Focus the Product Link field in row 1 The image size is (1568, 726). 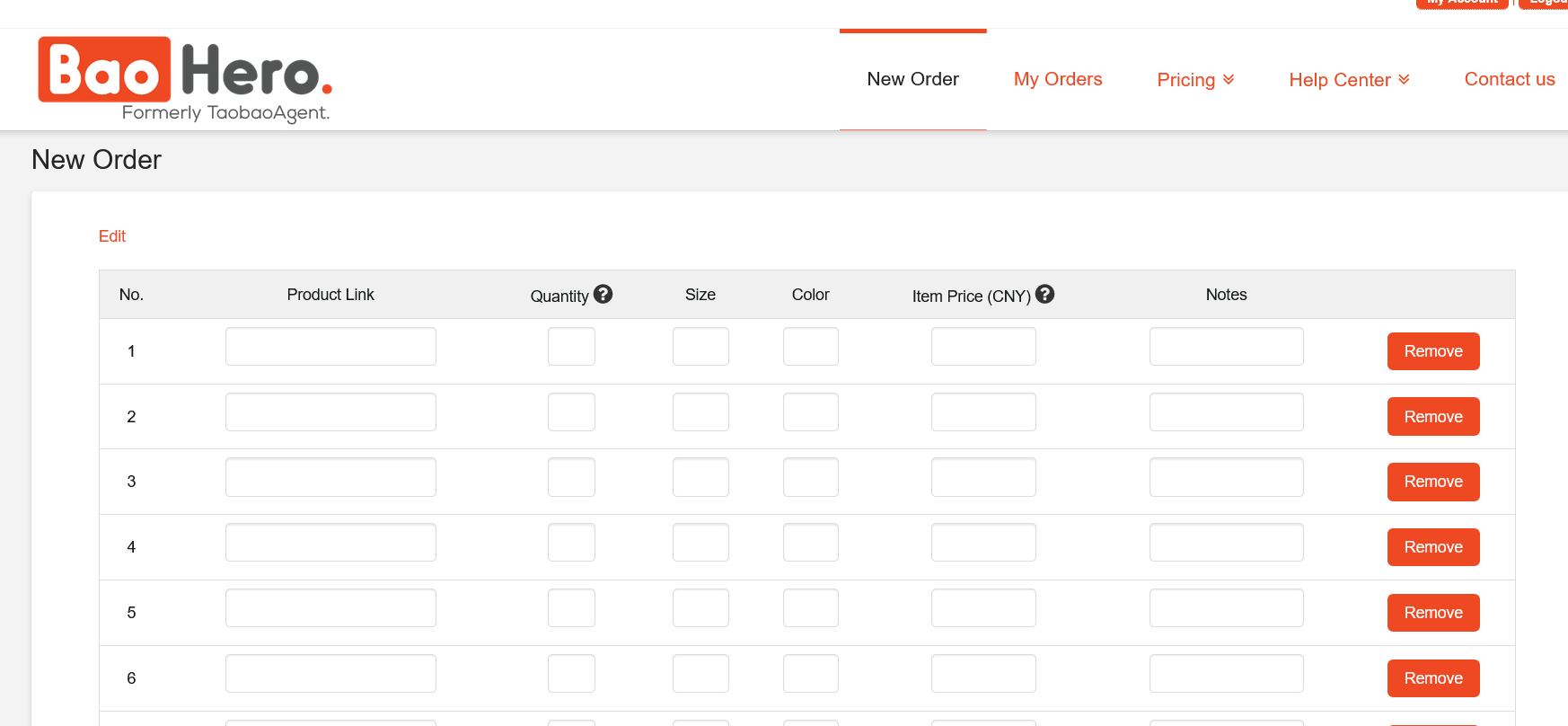click(330, 347)
